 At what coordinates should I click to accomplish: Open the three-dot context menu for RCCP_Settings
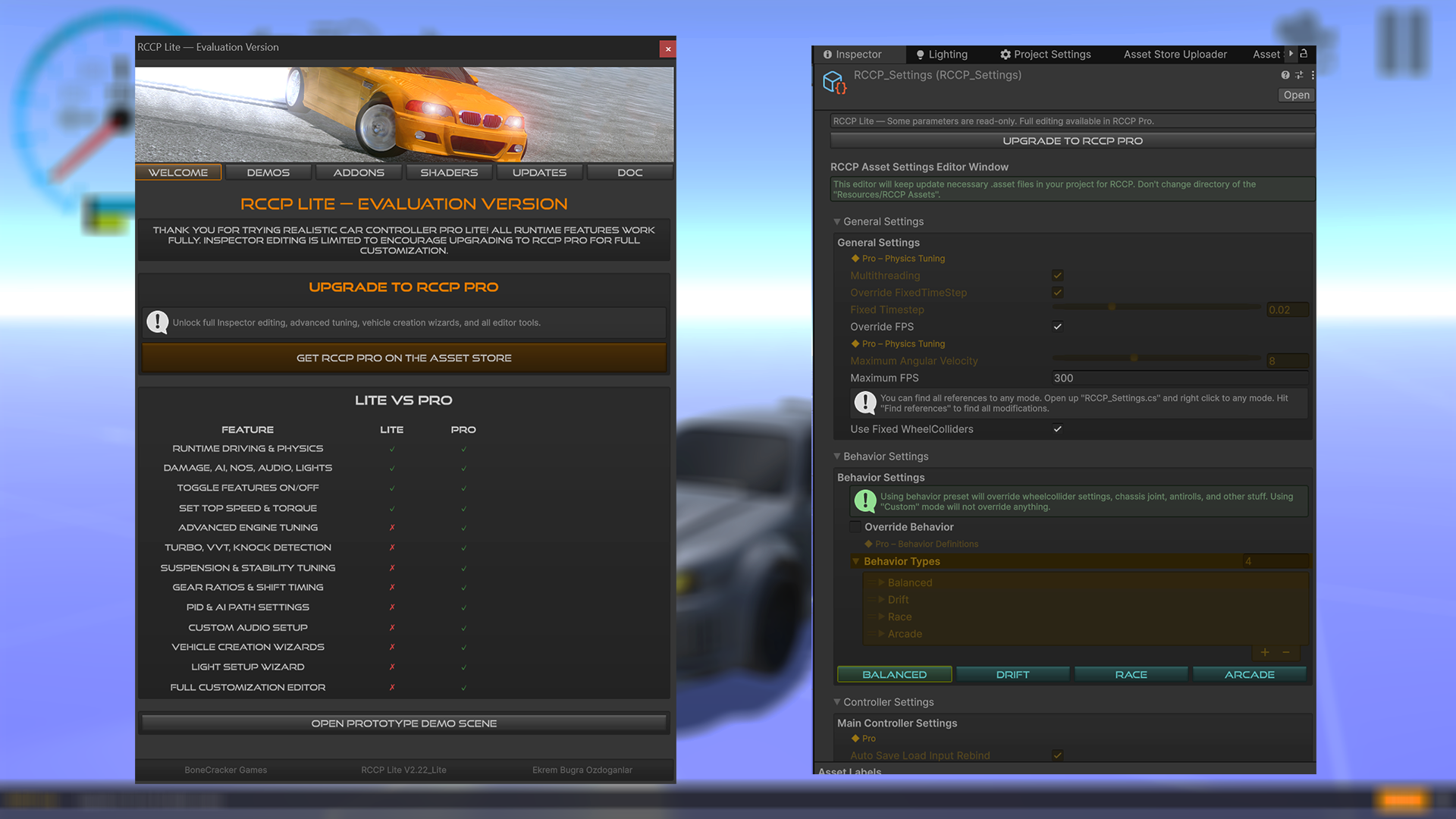[1313, 75]
